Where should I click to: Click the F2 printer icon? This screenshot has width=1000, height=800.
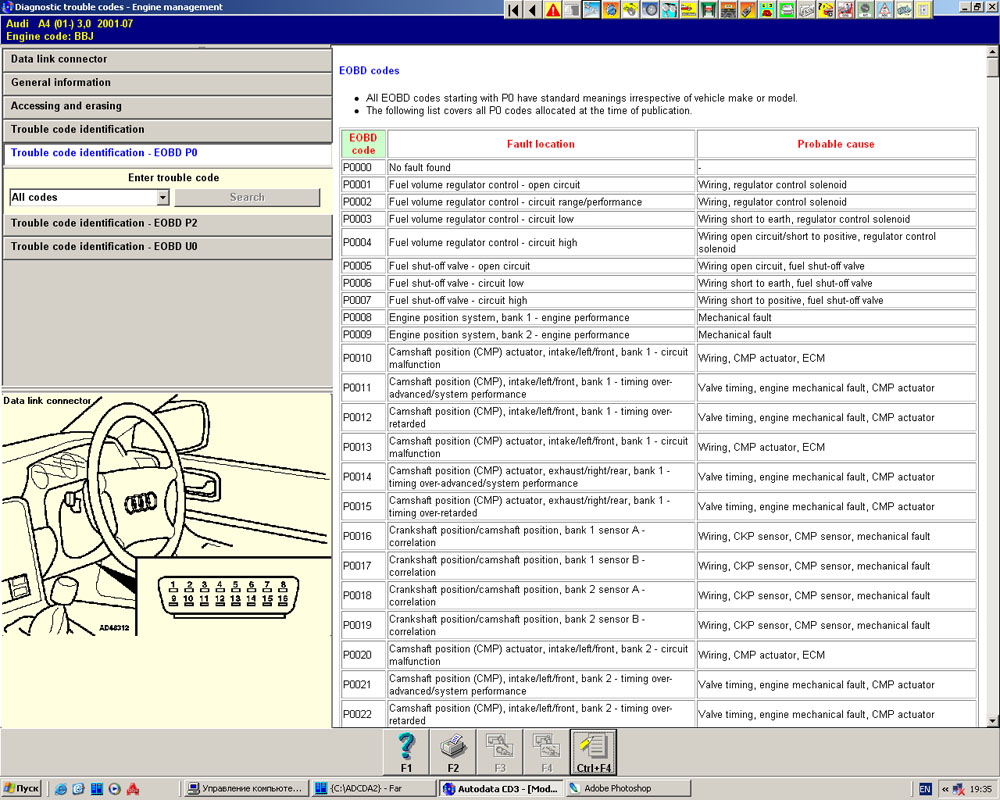click(x=453, y=752)
